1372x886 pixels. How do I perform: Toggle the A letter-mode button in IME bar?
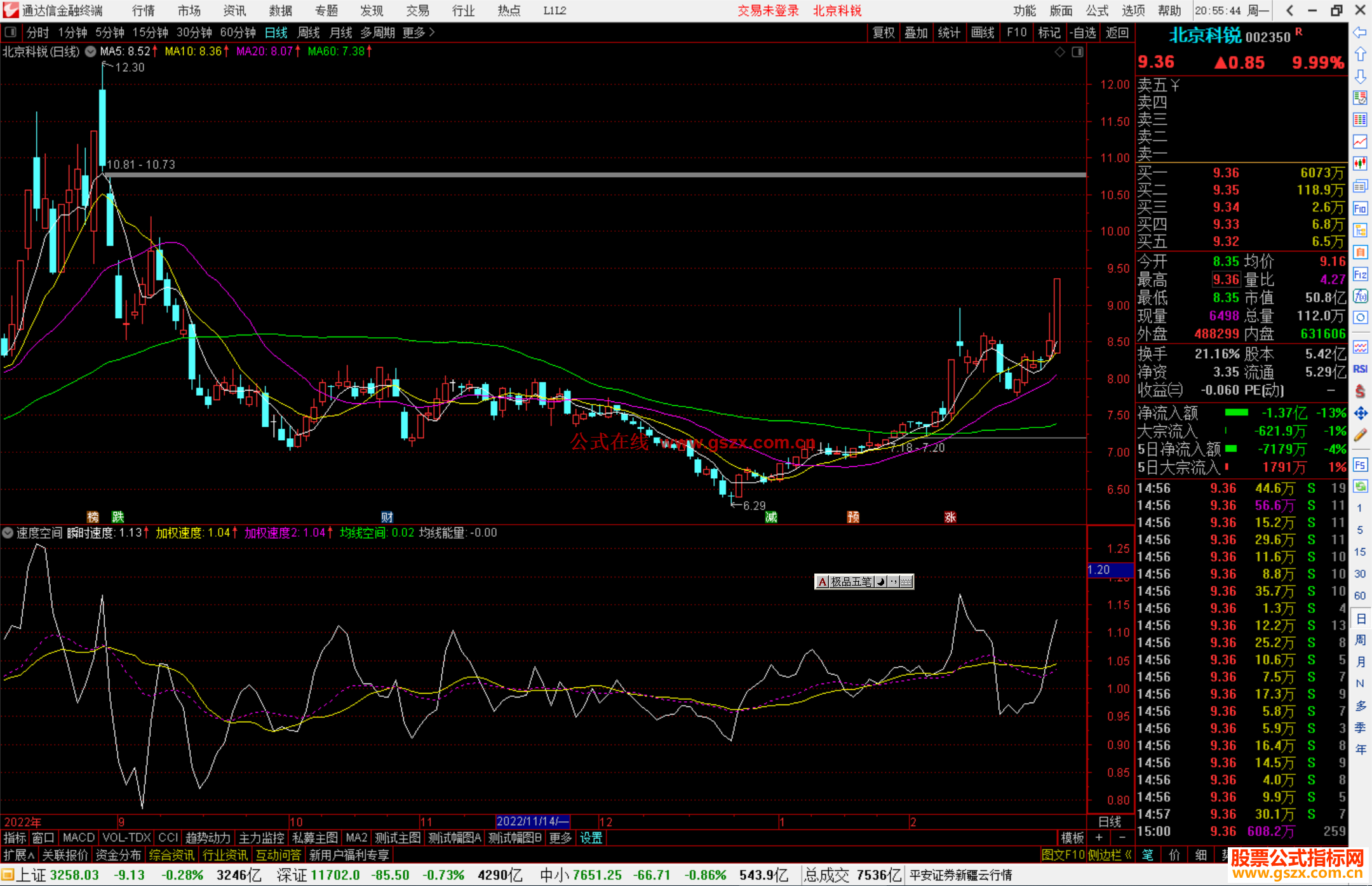[823, 582]
